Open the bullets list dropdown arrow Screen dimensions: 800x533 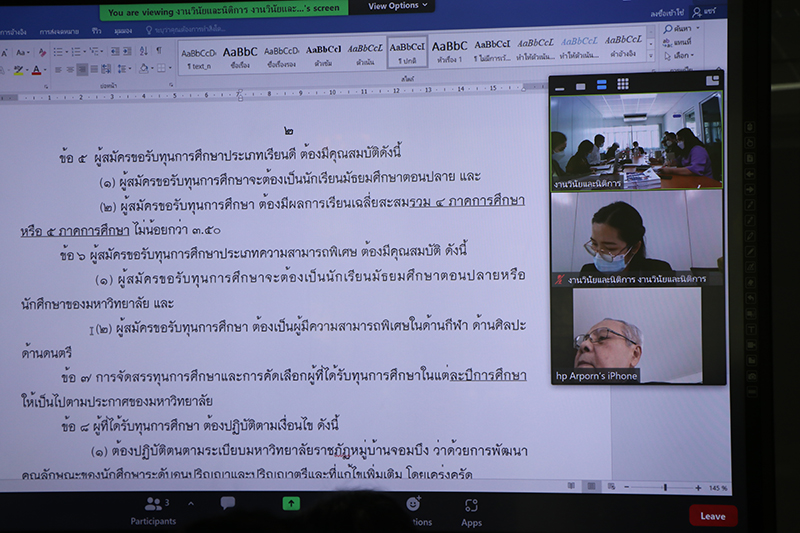66,52
